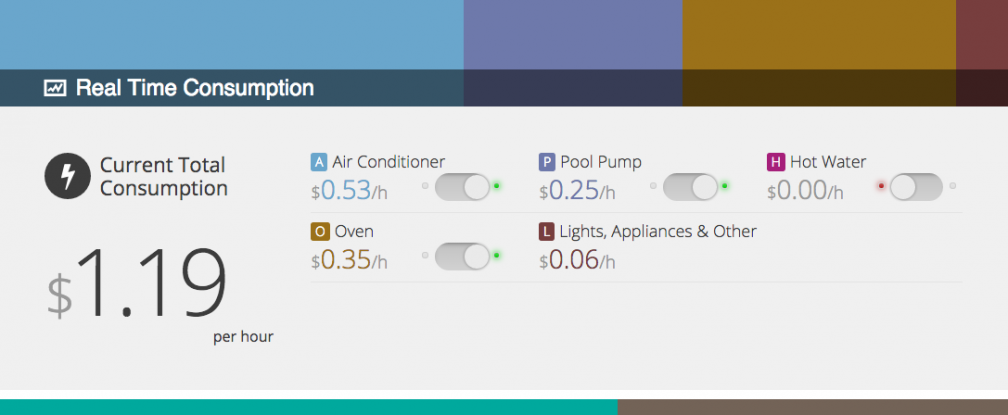Click the blue A Air Conditioner badge
Screen dimensions: 1008x415
pyautogui.click(x=319, y=161)
